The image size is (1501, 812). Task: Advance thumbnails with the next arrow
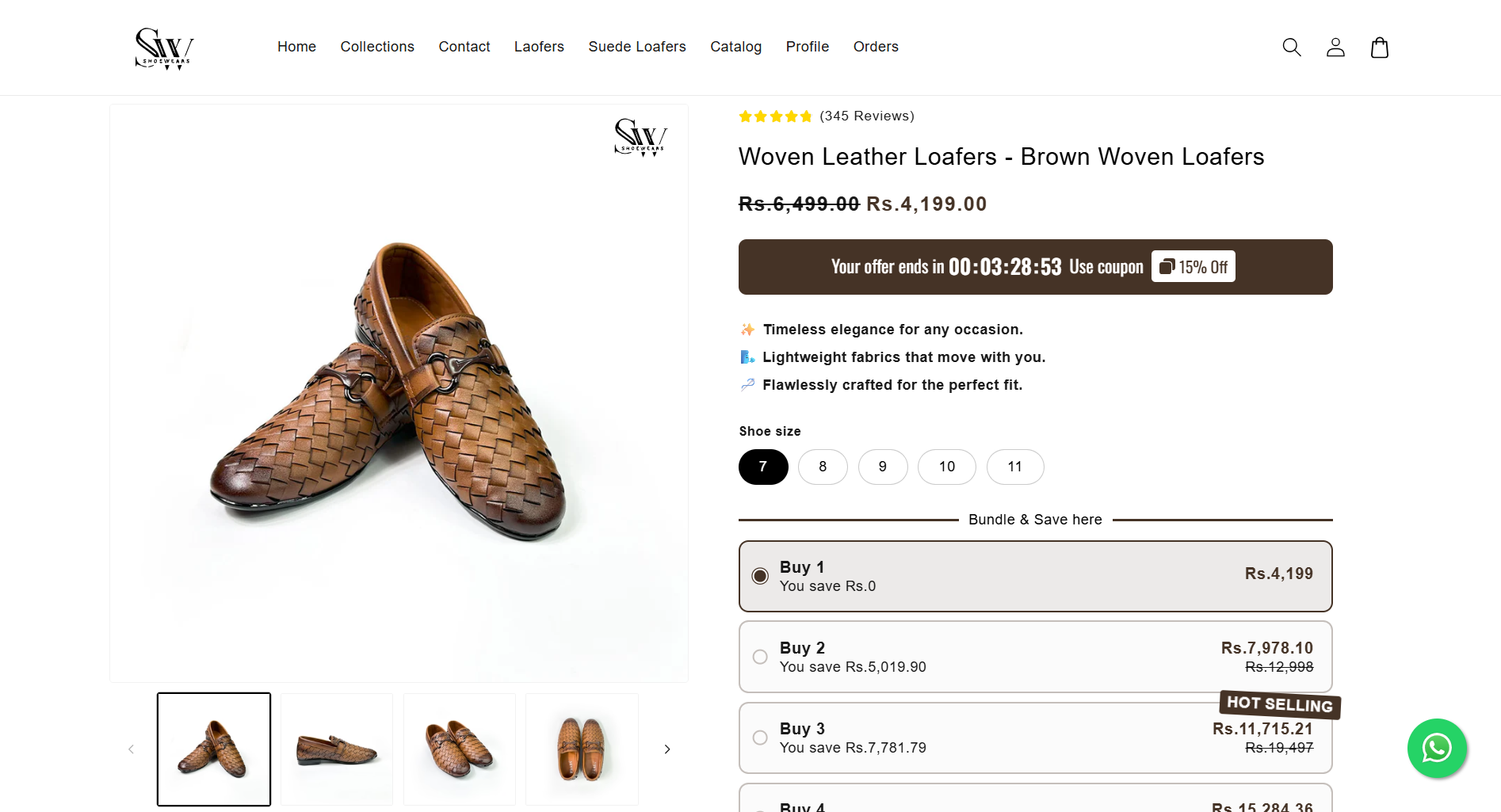(x=667, y=749)
